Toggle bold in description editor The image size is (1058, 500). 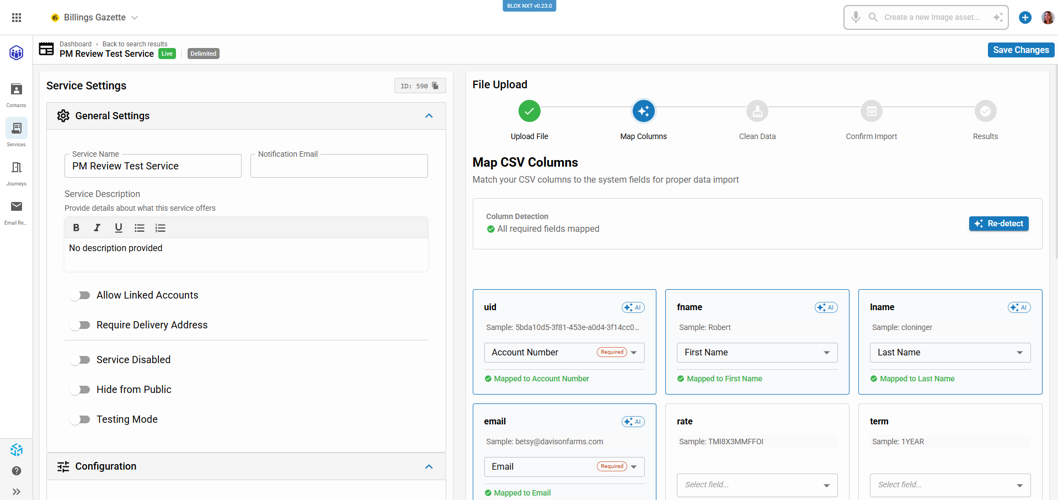76,228
